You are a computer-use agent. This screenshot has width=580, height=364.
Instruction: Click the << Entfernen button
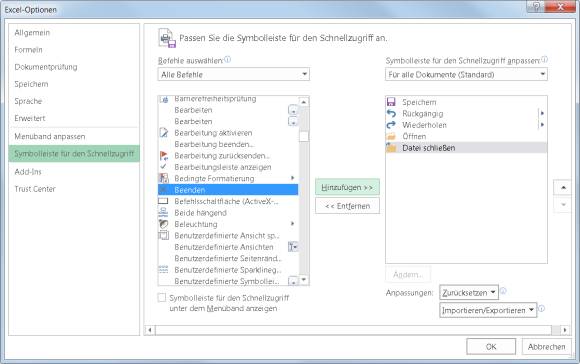[347, 206]
